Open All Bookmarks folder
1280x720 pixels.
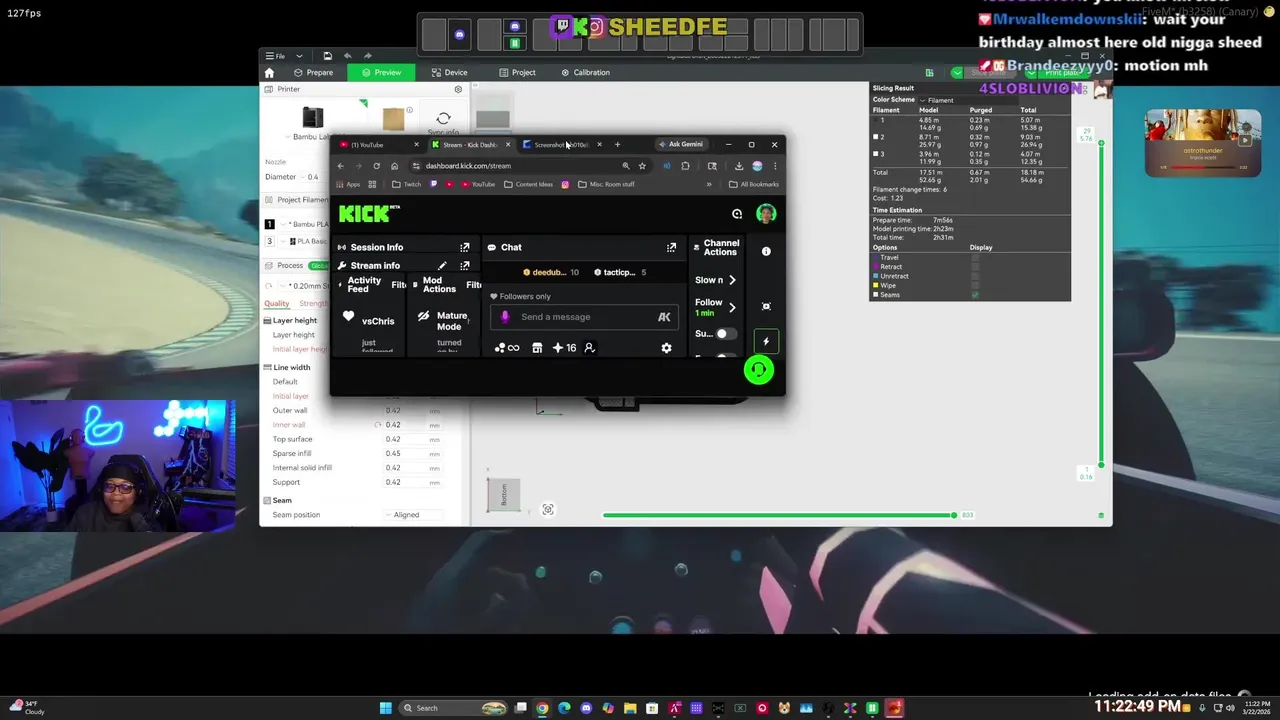[754, 184]
